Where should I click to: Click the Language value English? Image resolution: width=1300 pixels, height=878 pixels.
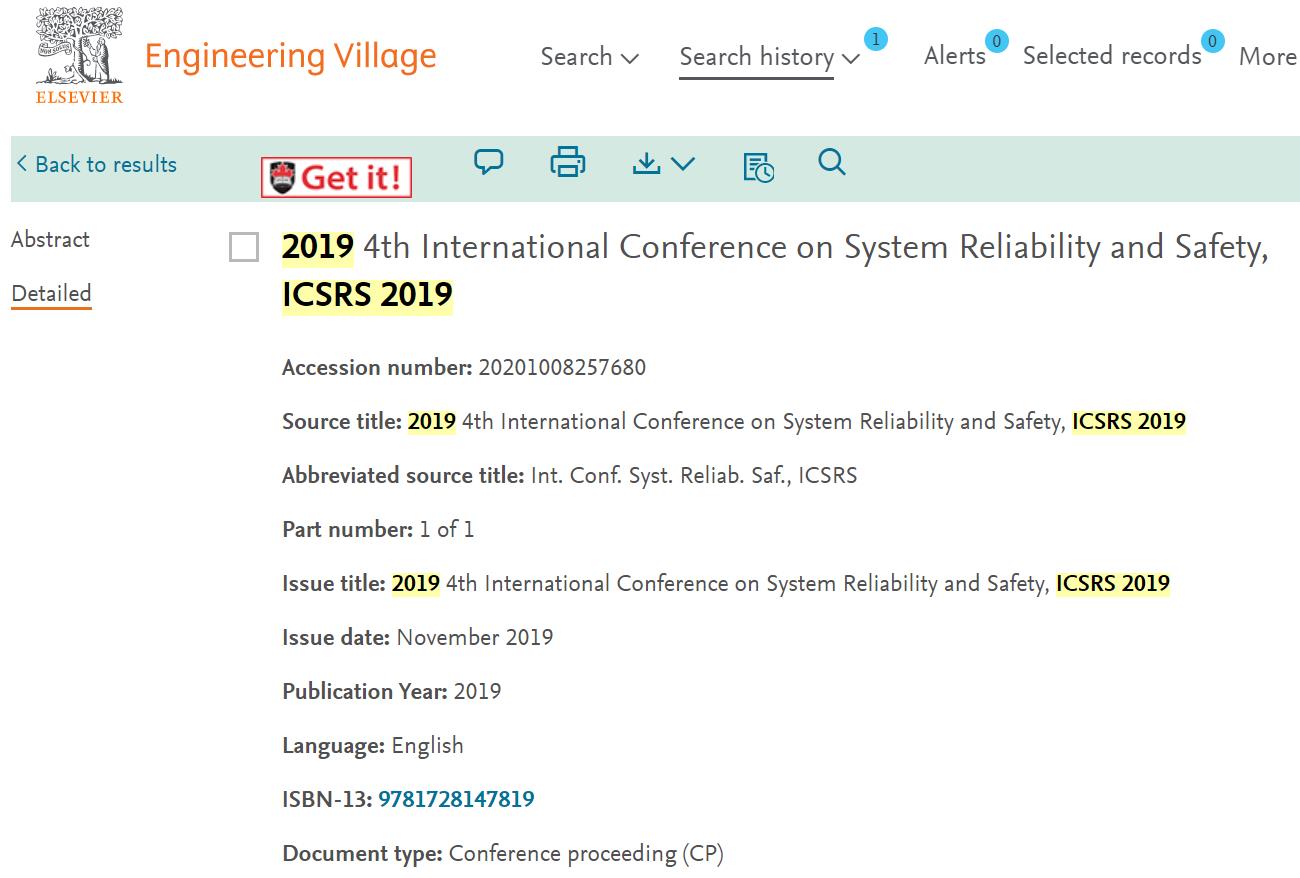point(428,746)
